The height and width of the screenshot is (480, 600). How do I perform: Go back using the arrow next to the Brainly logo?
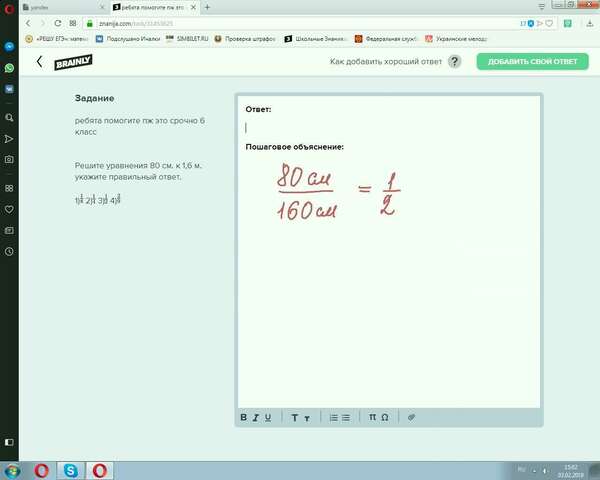coord(39,62)
